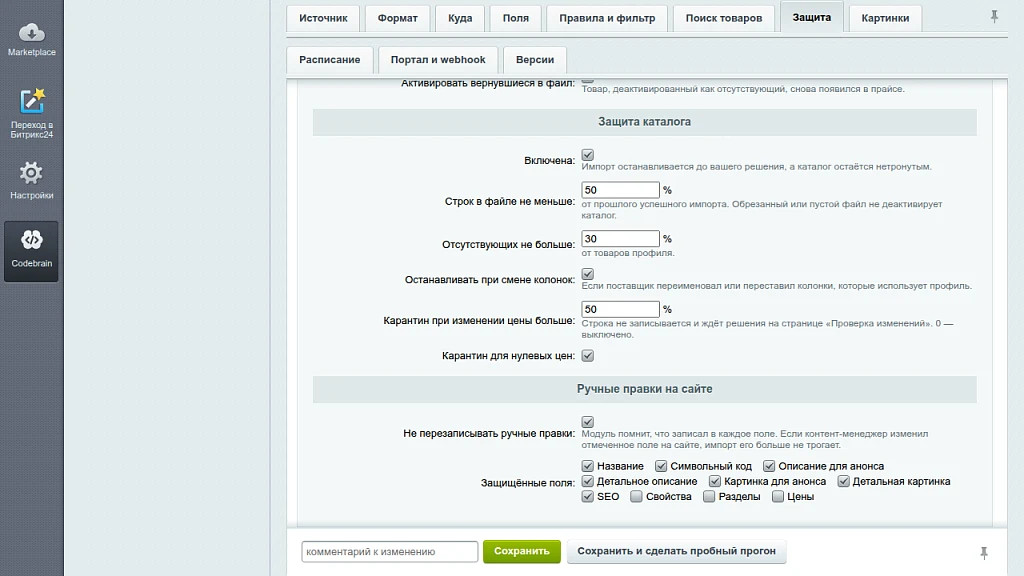This screenshot has width=1024, height=576.
Task: Open the Картинки tab
Action: (x=885, y=18)
